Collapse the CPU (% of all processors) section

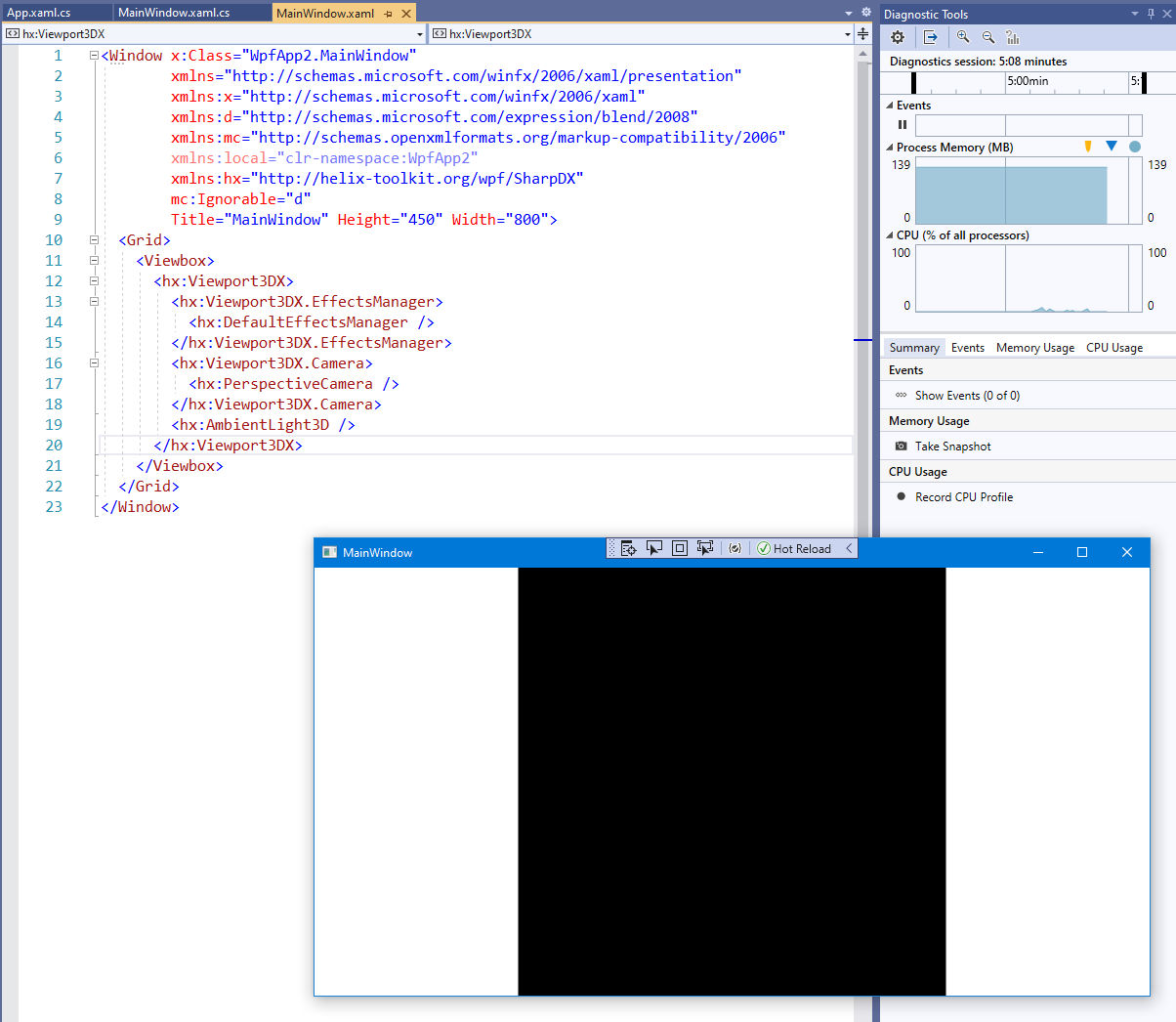pos(889,234)
